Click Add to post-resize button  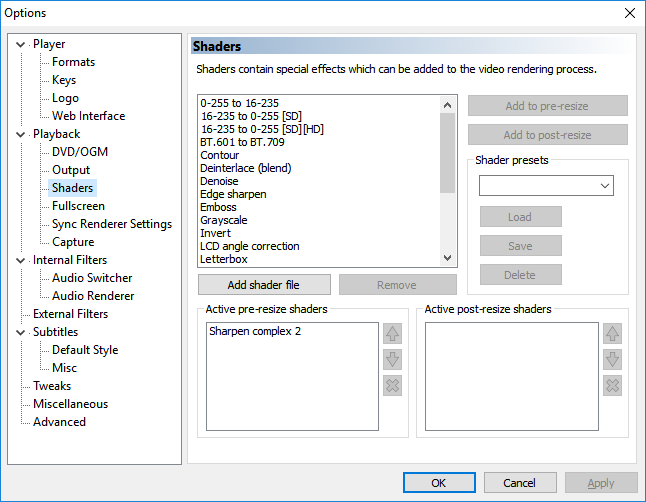pos(548,135)
